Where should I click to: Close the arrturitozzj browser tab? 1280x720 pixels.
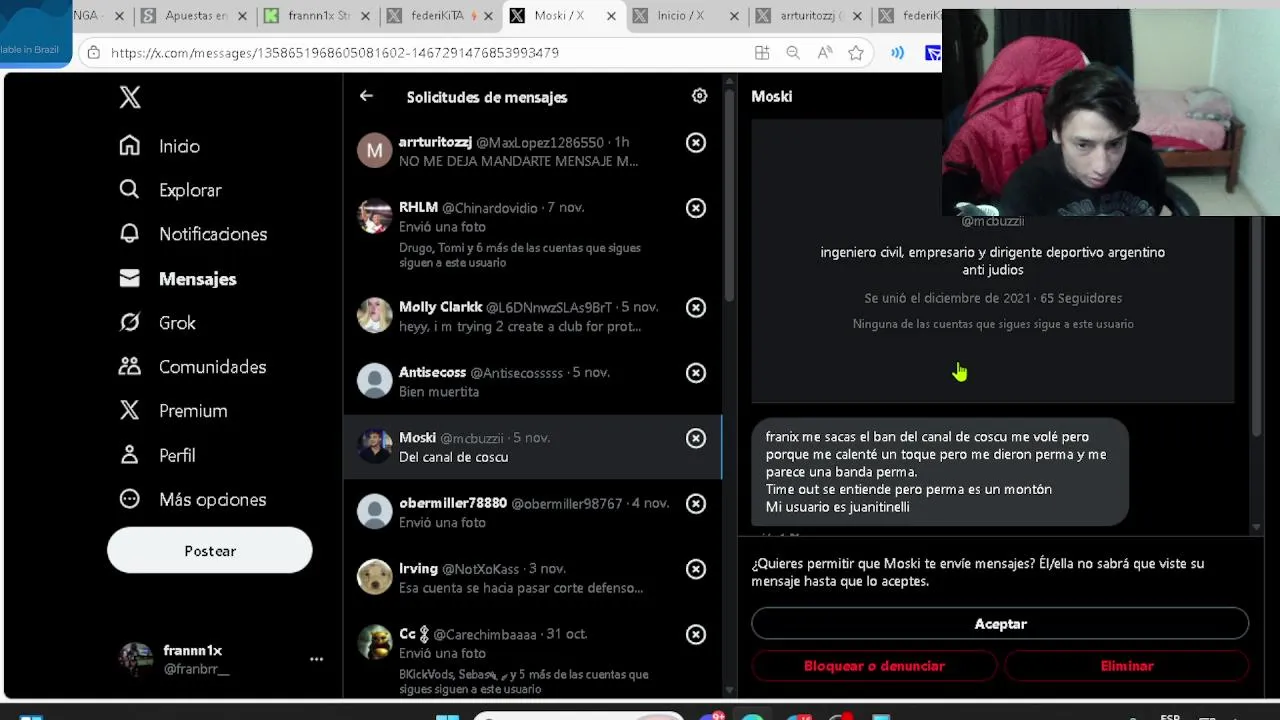pyautogui.click(x=857, y=16)
